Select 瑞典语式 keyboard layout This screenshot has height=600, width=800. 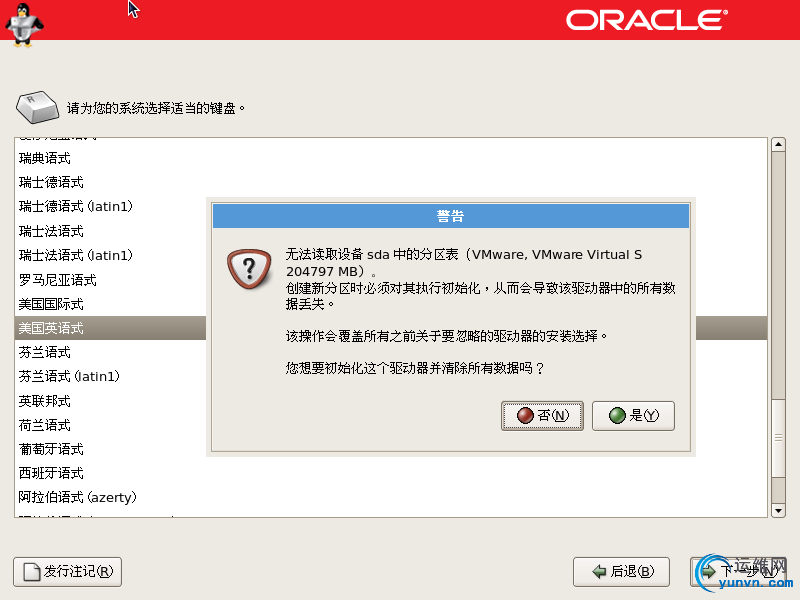click(x=391, y=158)
